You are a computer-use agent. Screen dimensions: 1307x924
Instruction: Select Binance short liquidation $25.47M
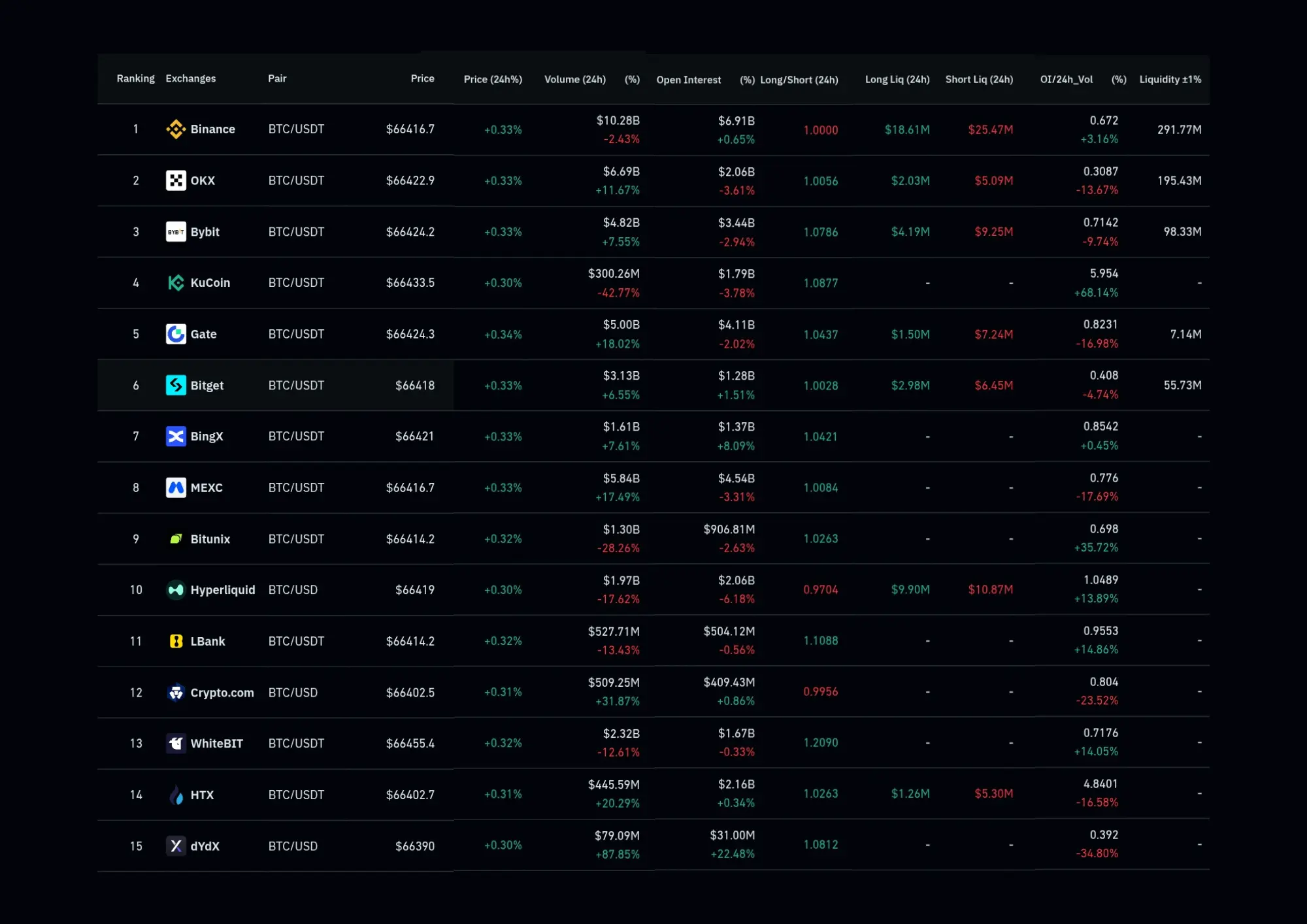[991, 129]
